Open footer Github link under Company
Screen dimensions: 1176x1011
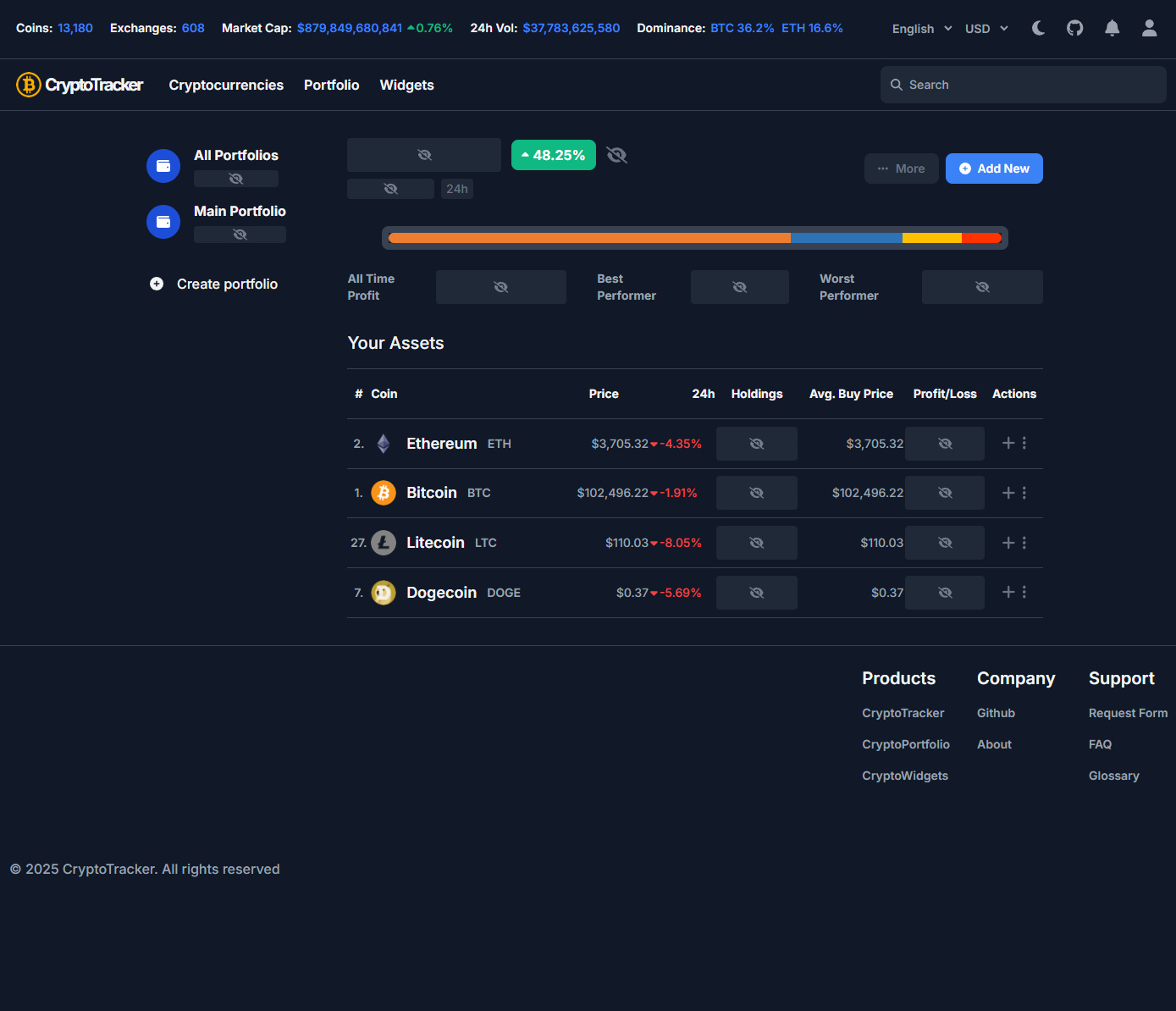point(996,713)
